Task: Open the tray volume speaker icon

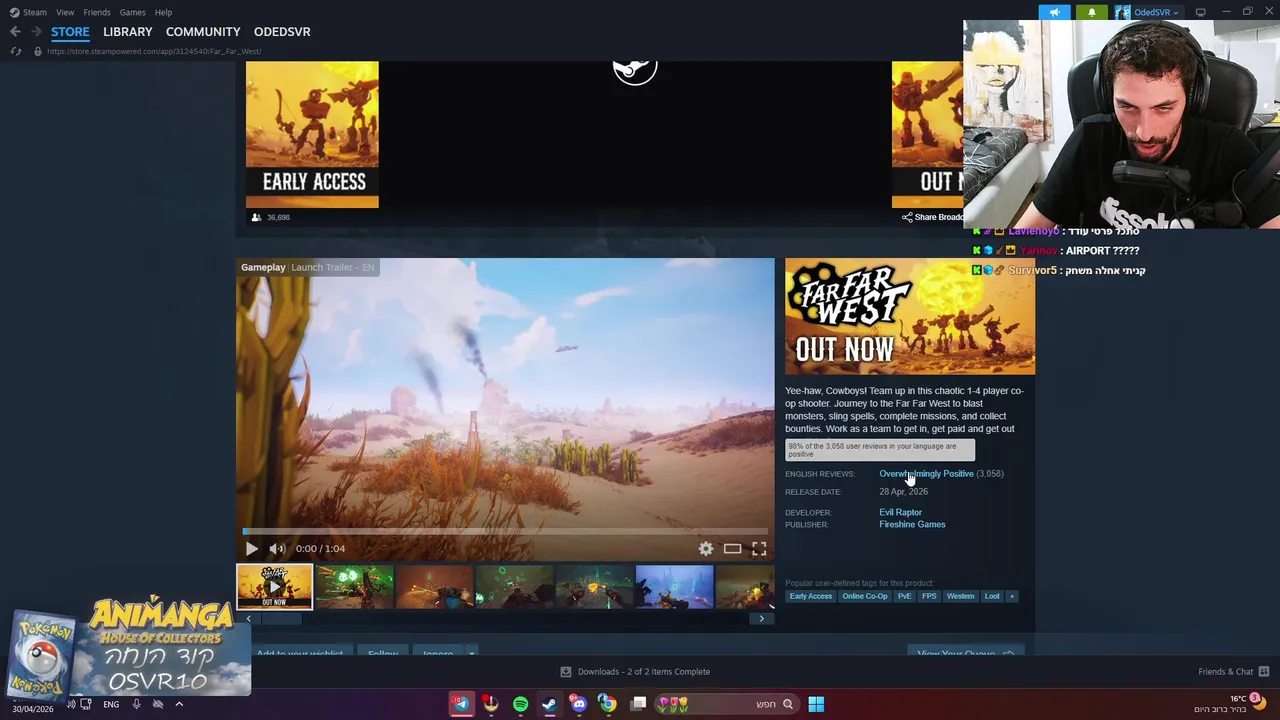Action: [71, 704]
